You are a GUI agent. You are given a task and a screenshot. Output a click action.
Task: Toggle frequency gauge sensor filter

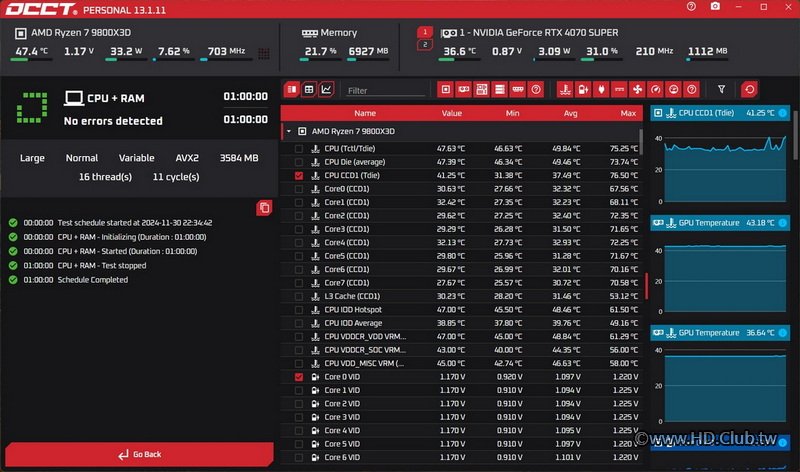pyautogui.click(x=656, y=89)
